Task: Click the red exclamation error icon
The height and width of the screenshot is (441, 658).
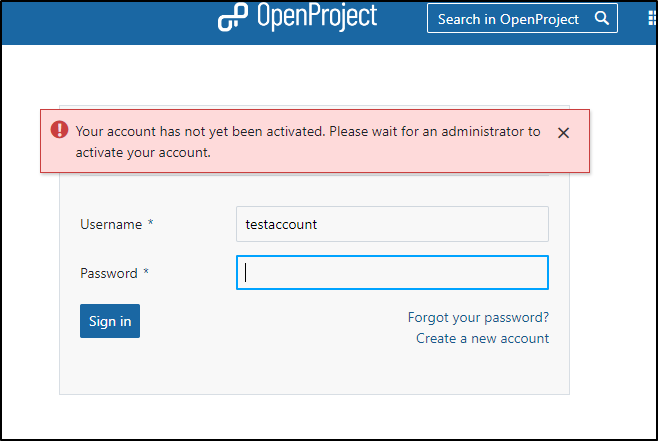Action: (x=60, y=129)
